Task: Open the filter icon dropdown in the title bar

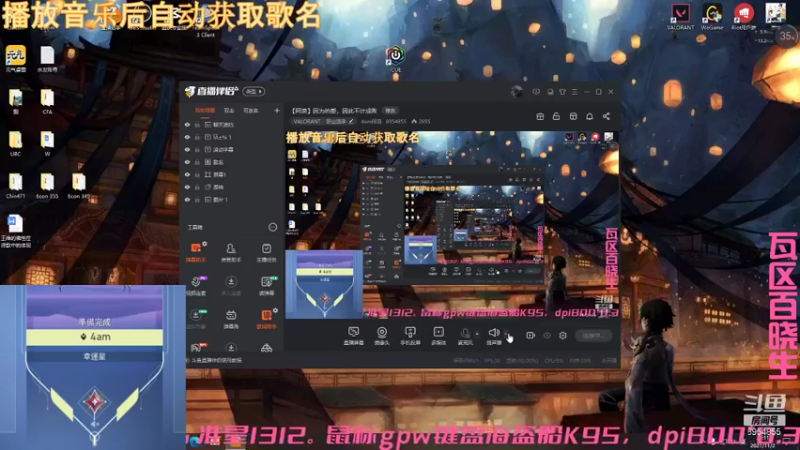Action: [562, 92]
